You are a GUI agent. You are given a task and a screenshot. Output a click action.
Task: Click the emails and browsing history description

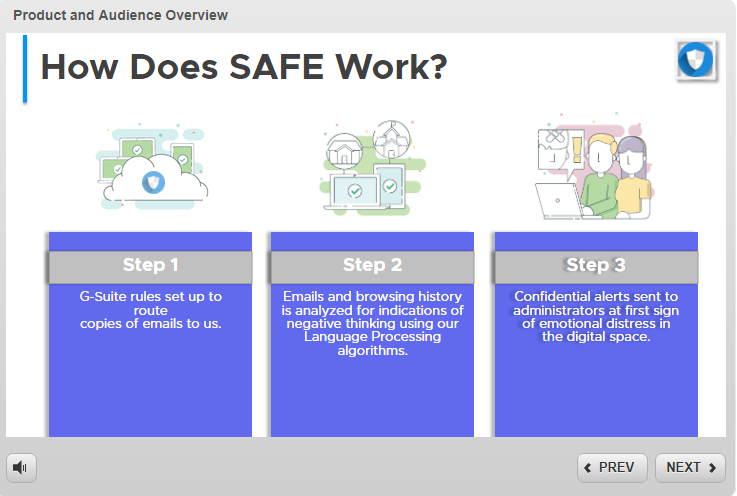[x=372, y=323]
